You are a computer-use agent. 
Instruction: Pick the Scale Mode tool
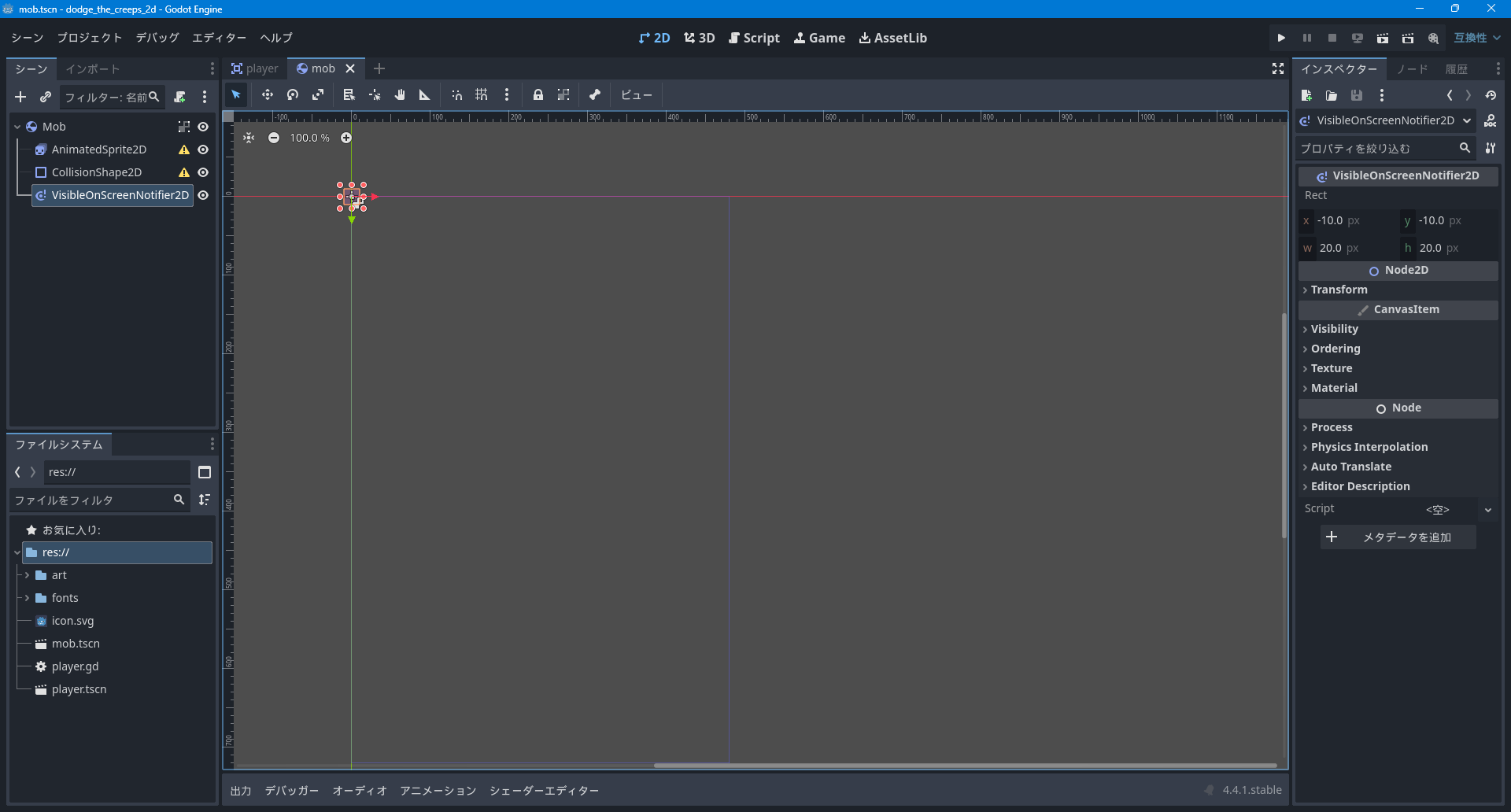click(318, 95)
